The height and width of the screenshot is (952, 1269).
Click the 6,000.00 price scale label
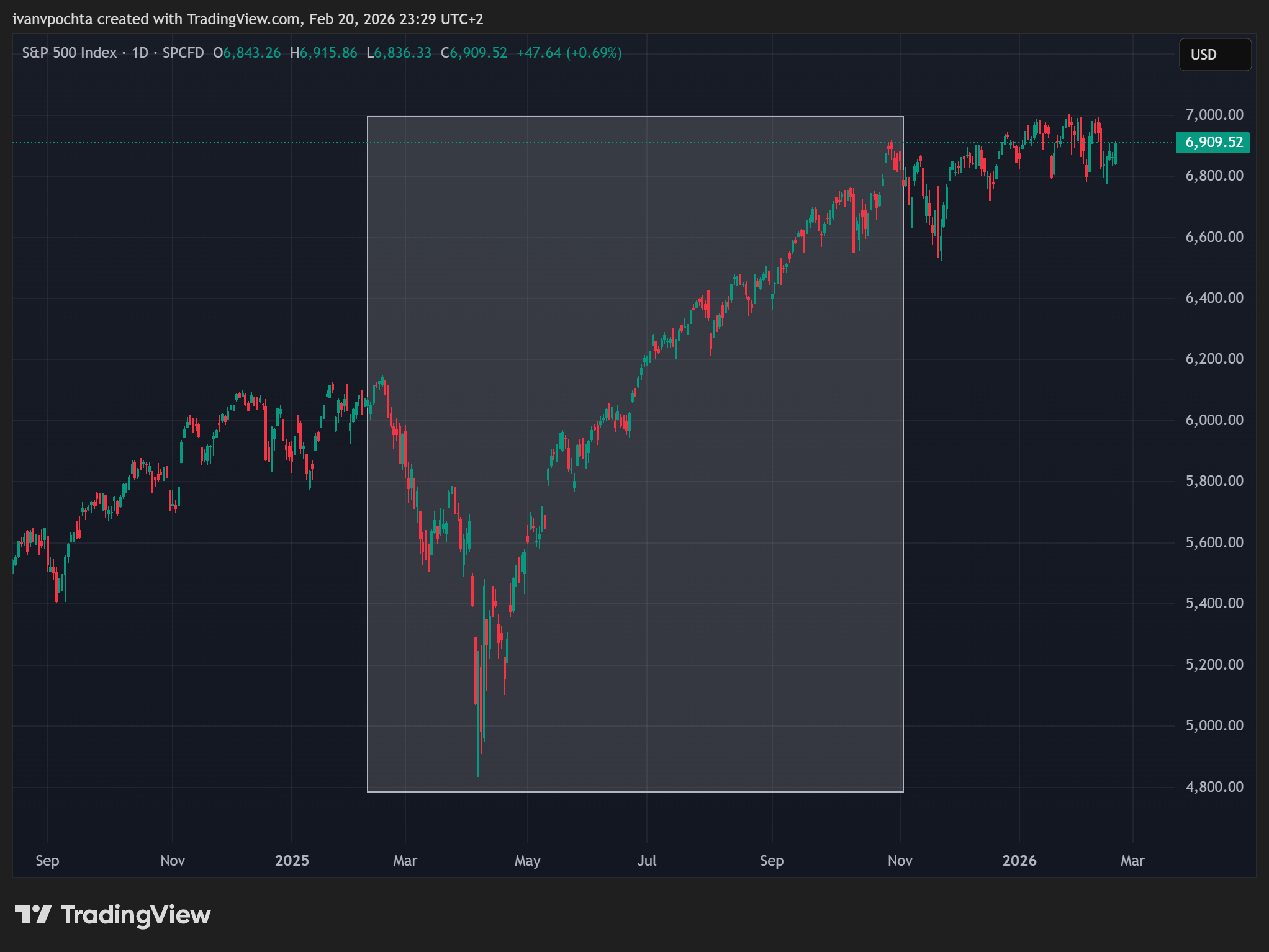[1214, 420]
